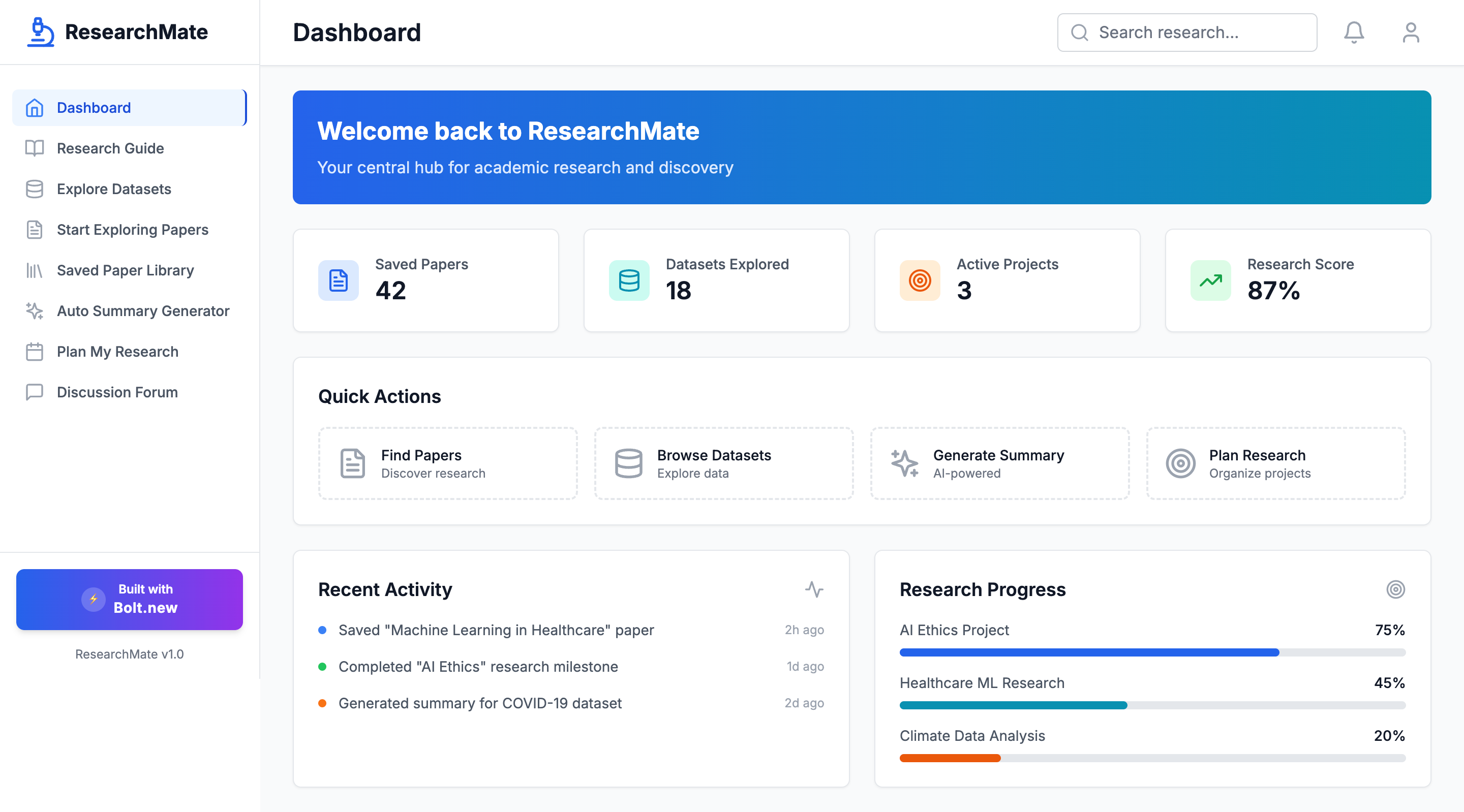Open the Discussion Forum section
Image resolution: width=1464 pixels, height=812 pixels.
[x=117, y=392]
